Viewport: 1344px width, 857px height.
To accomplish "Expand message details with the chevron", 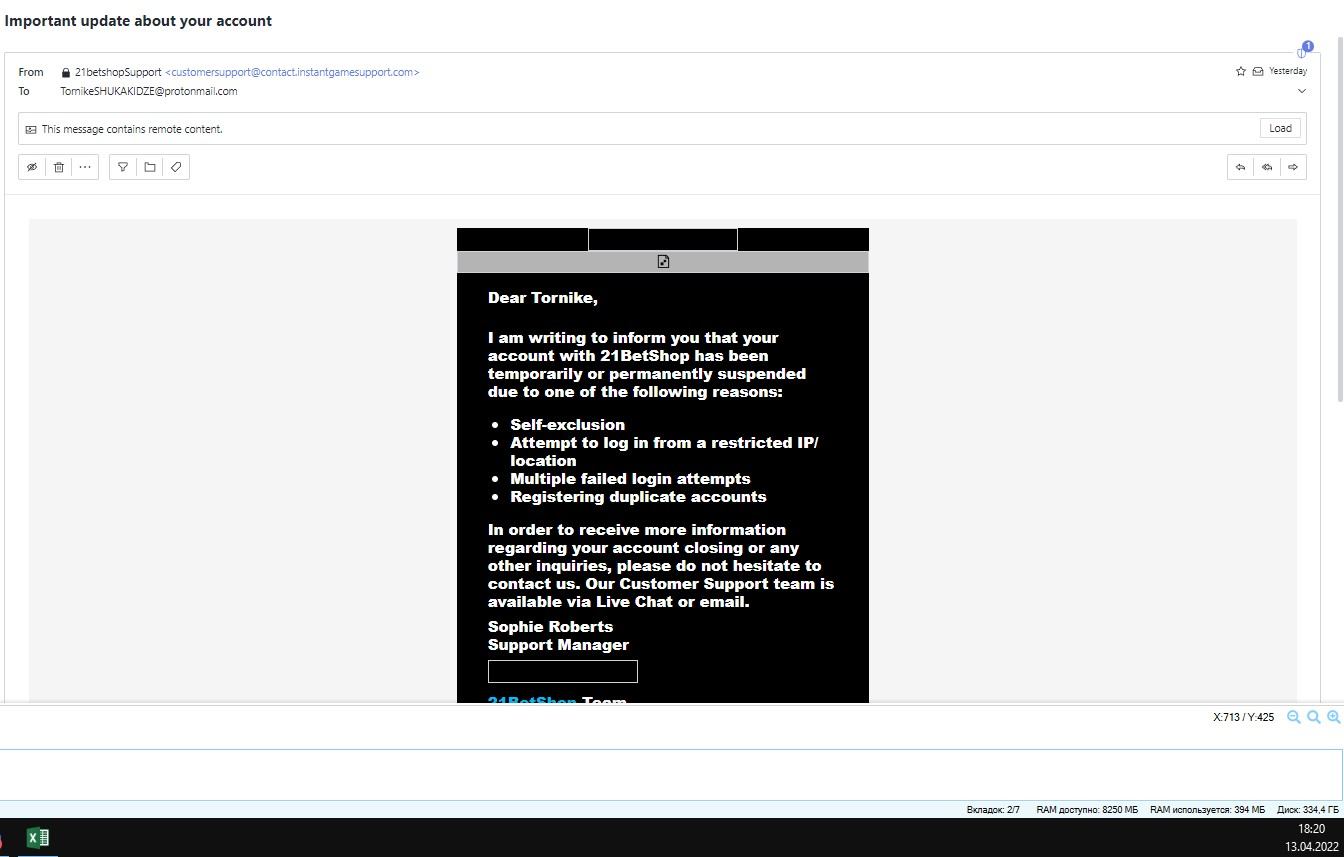I will point(1301,91).
